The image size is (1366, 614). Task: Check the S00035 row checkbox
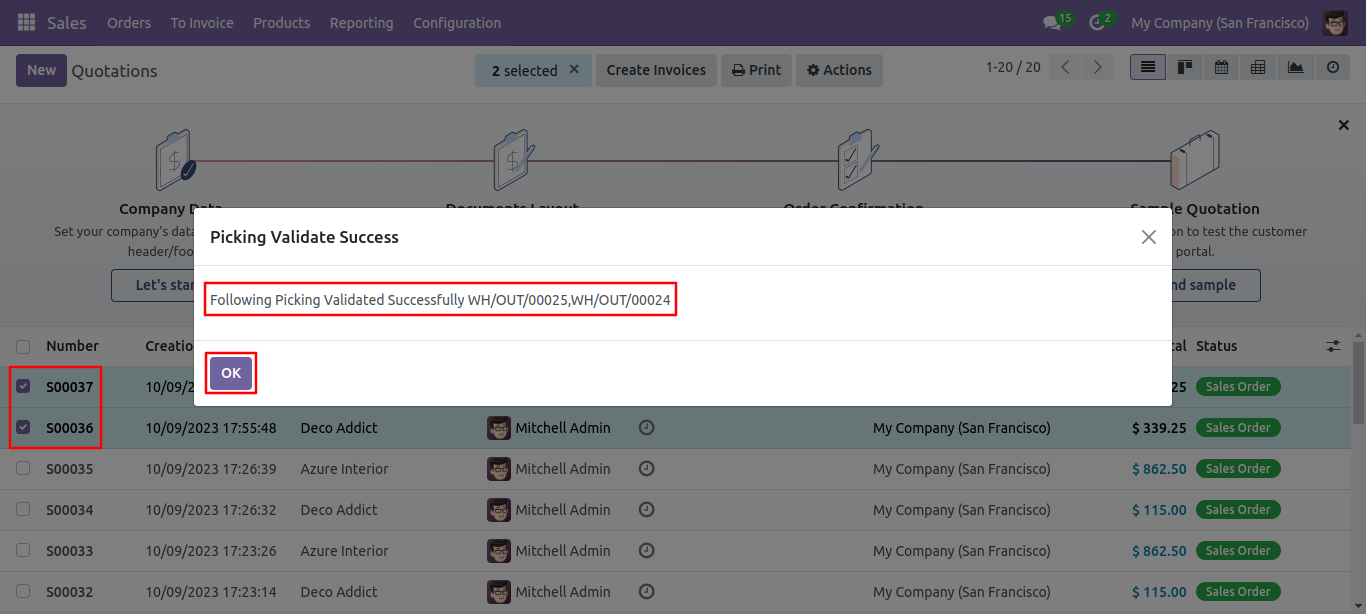tap(23, 469)
